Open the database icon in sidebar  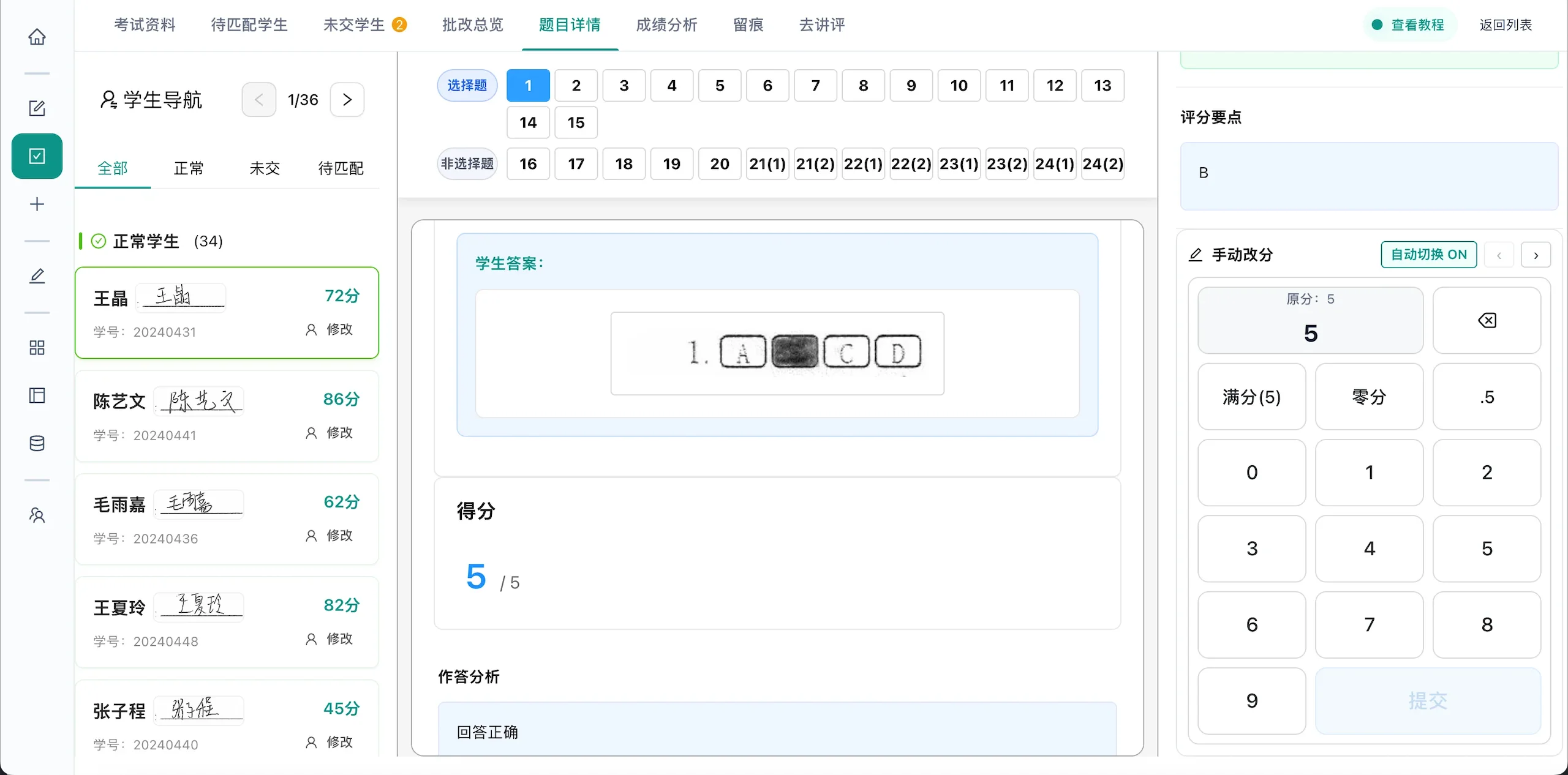point(37,443)
